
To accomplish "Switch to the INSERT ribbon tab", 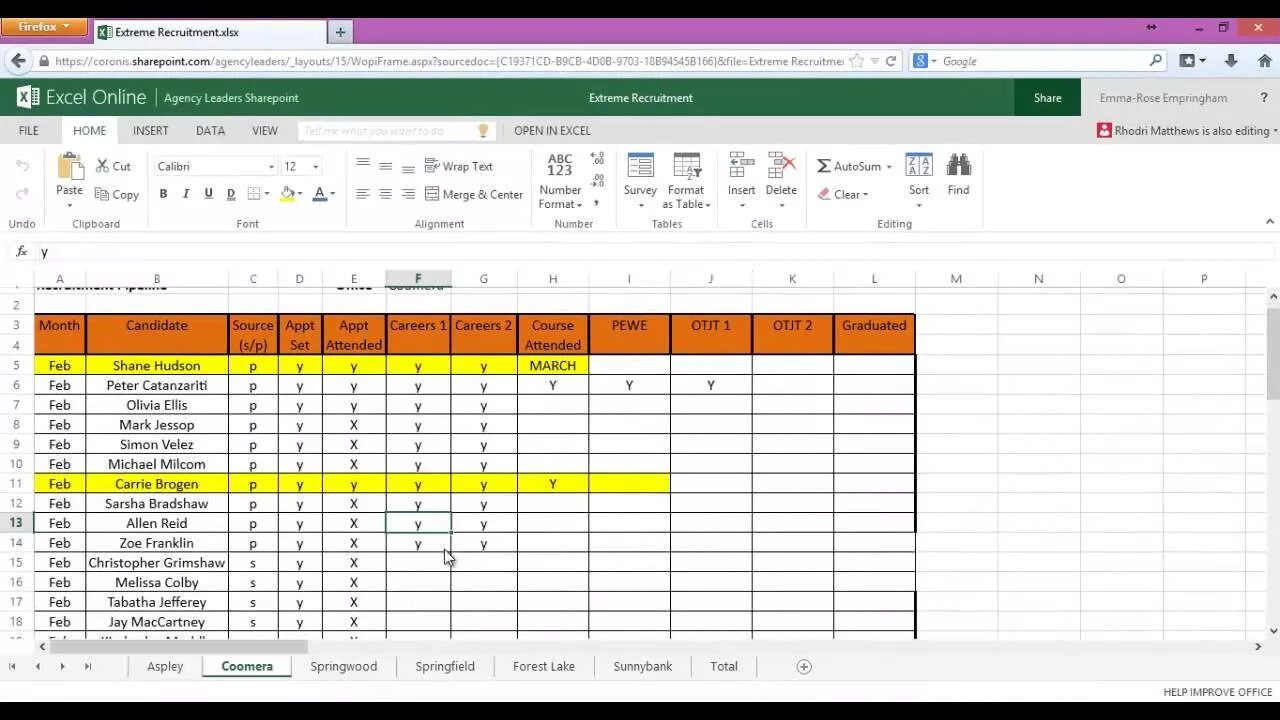I will click(151, 131).
